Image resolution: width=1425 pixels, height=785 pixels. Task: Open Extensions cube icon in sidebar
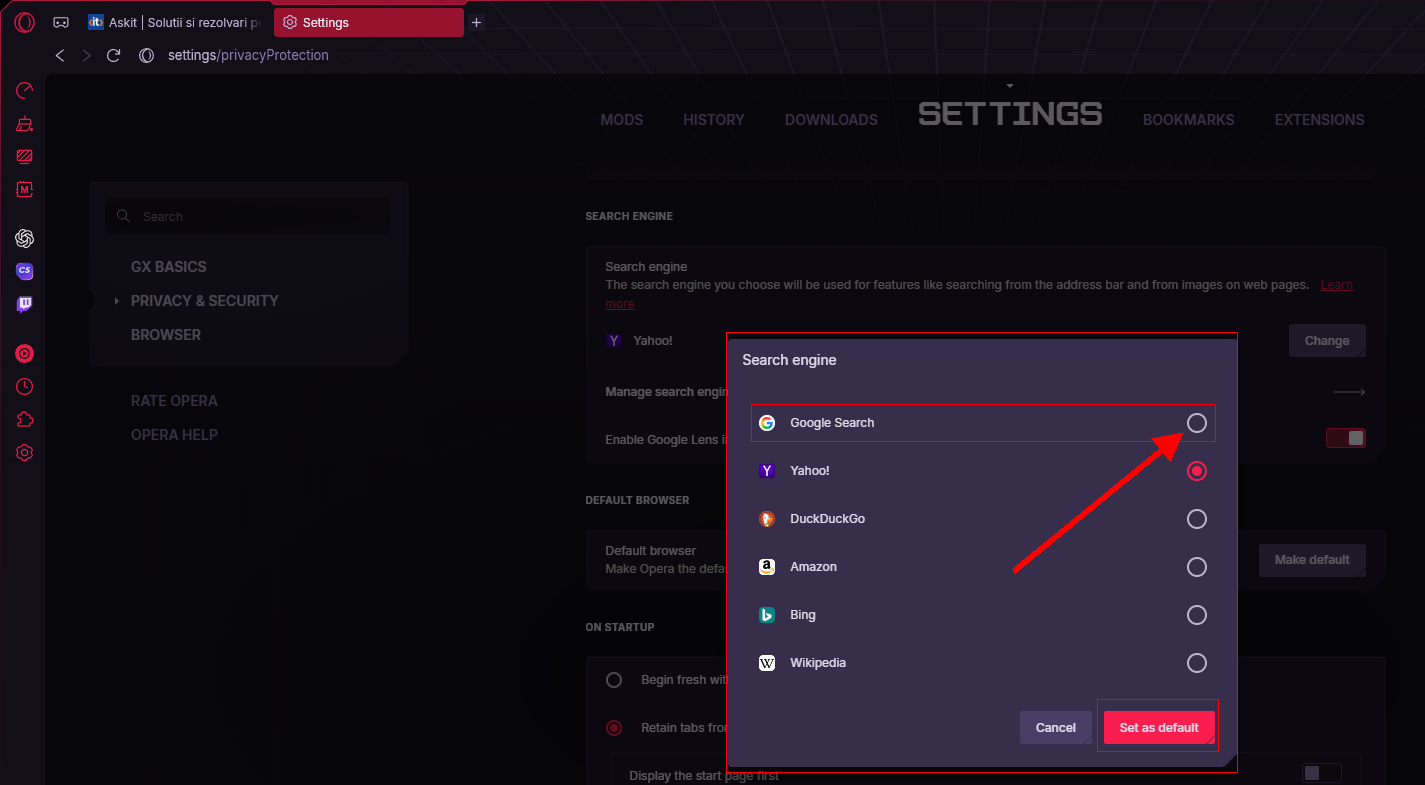[25, 420]
